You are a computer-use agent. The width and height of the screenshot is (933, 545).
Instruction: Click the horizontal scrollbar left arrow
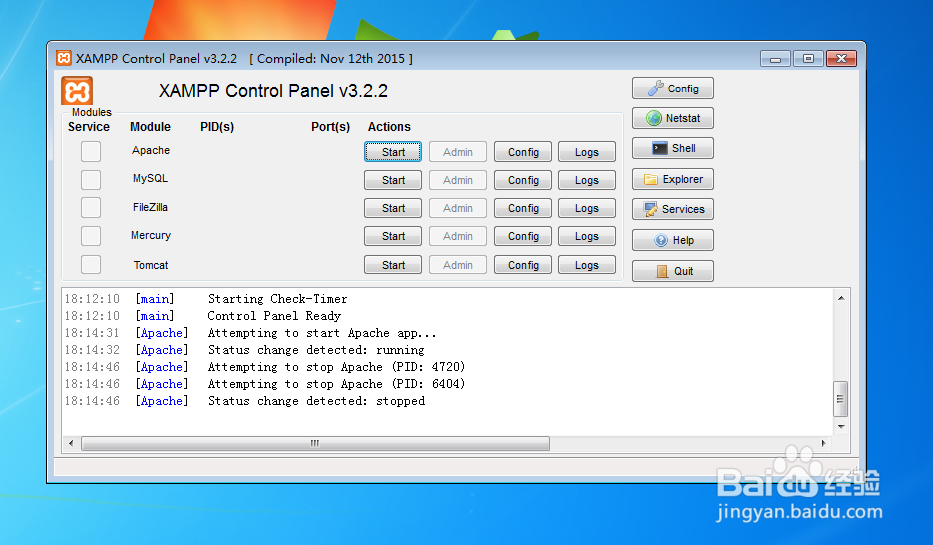click(x=71, y=443)
